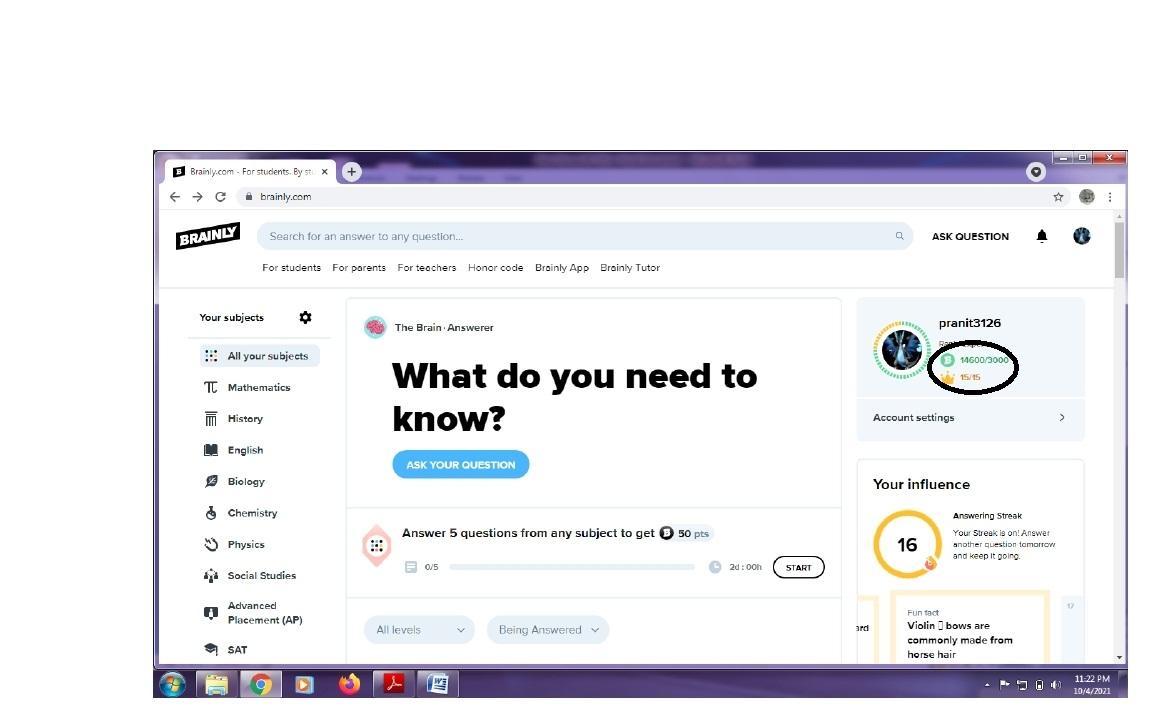Screen dimensions: 1170x709
Task: Open Adobe Reader from taskbar
Action: tap(393, 684)
